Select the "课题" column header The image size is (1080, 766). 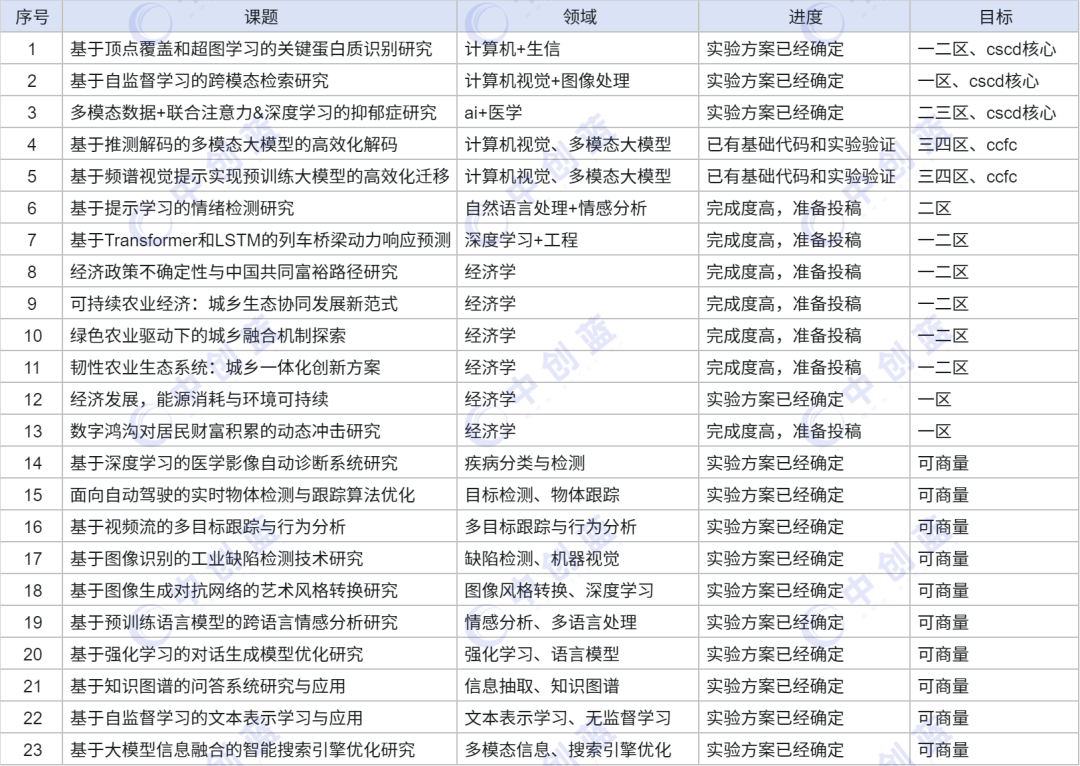pos(260,17)
